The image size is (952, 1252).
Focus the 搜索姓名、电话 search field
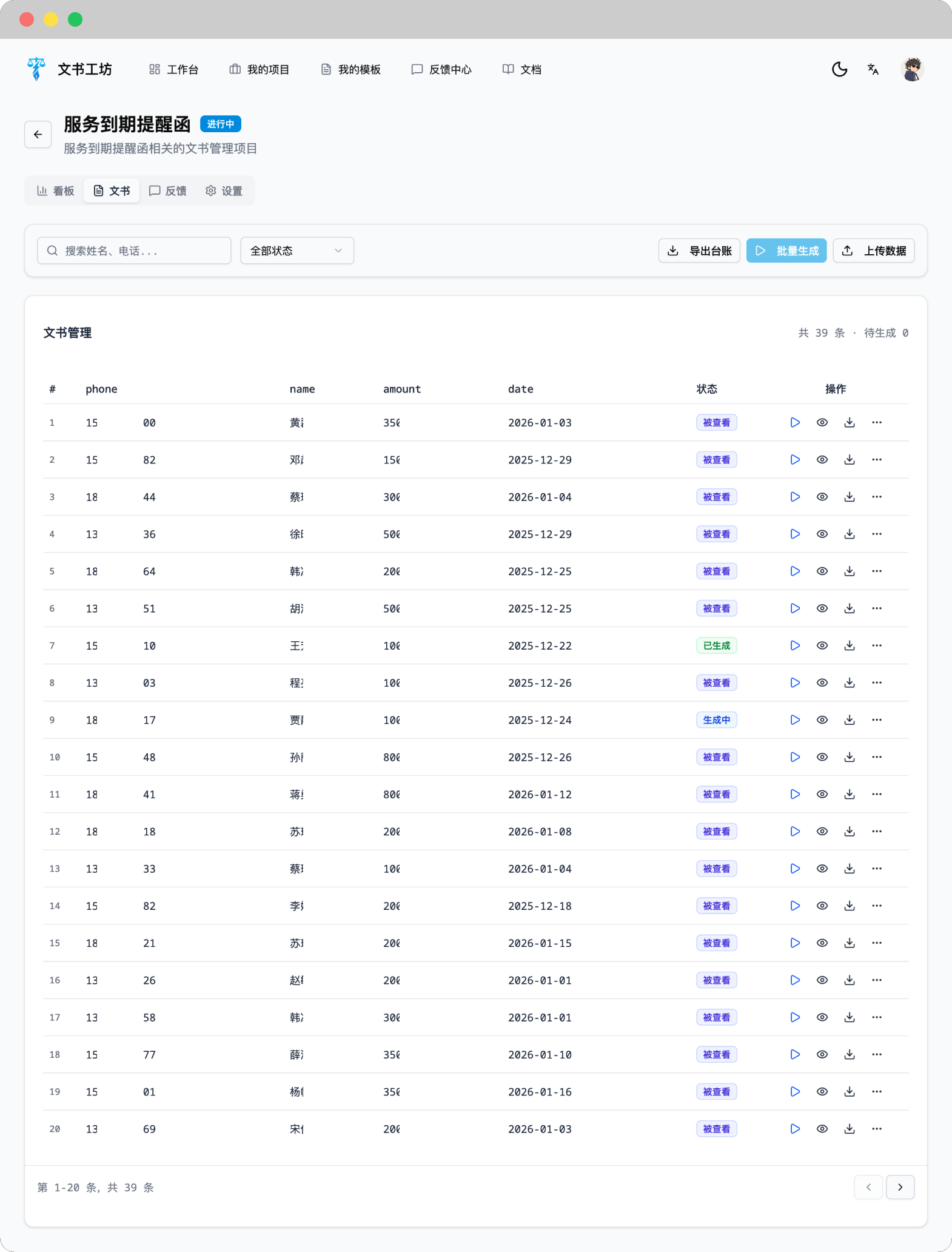coord(134,251)
